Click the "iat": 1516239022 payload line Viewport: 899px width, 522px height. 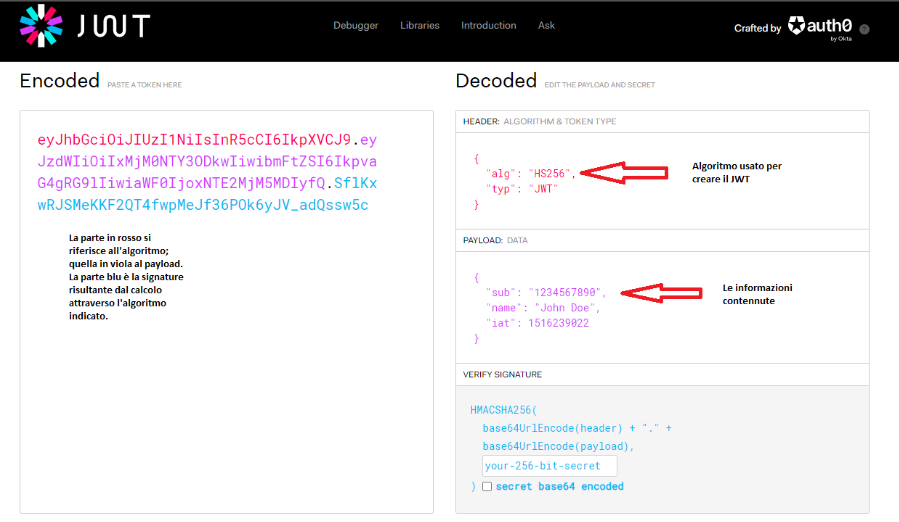[x=537, y=324]
